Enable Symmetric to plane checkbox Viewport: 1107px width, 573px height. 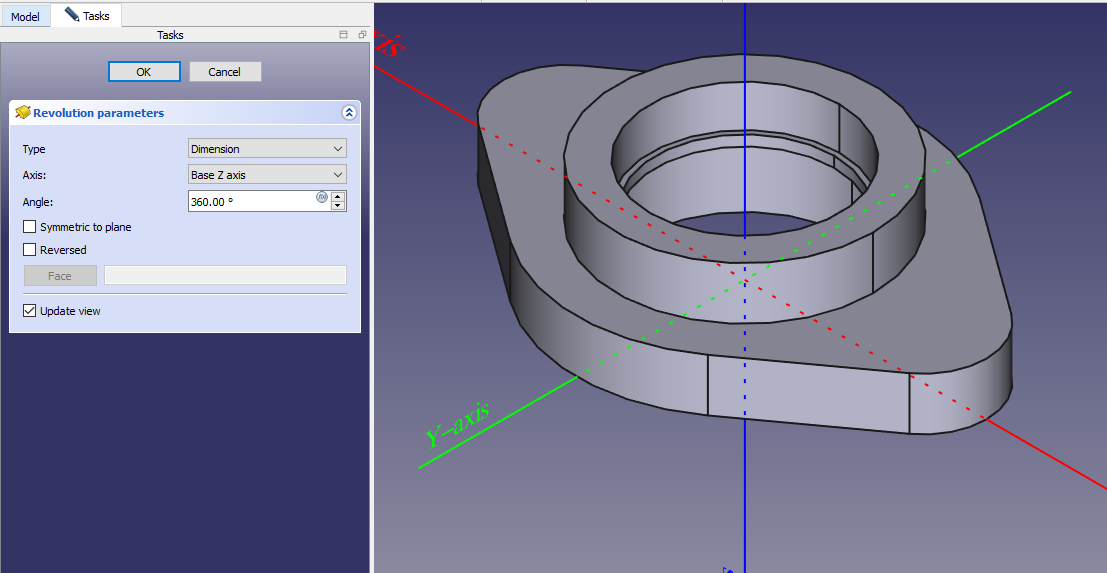point(30,227)
